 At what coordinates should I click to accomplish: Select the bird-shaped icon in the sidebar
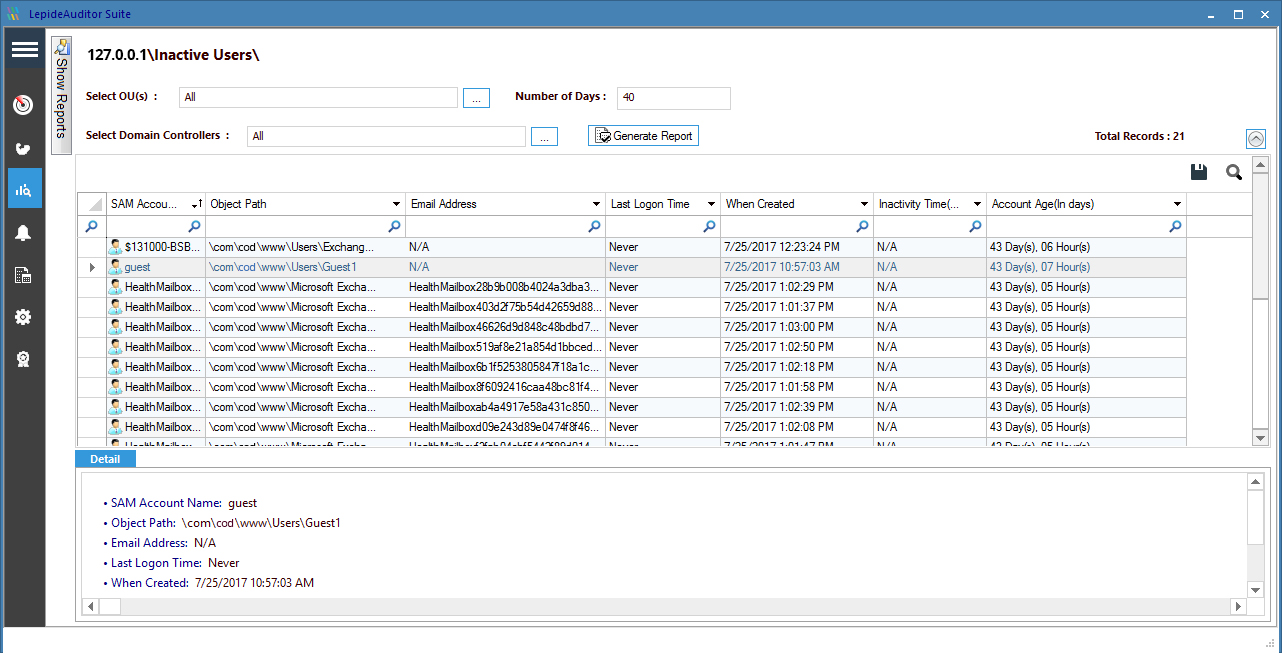[x=24, y=149]
